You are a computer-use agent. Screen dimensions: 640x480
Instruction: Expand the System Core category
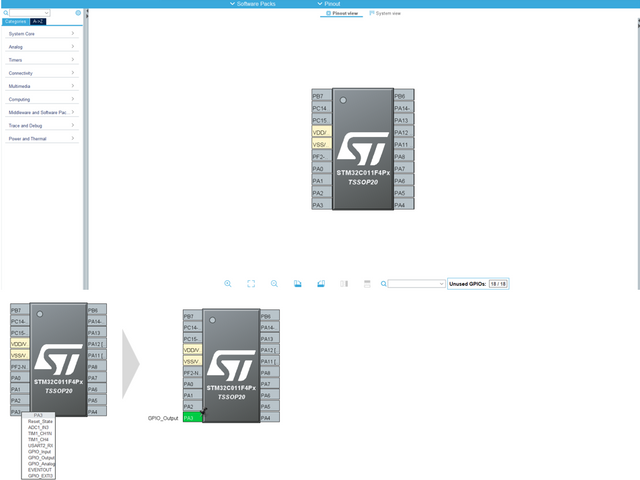coord(40,34)
